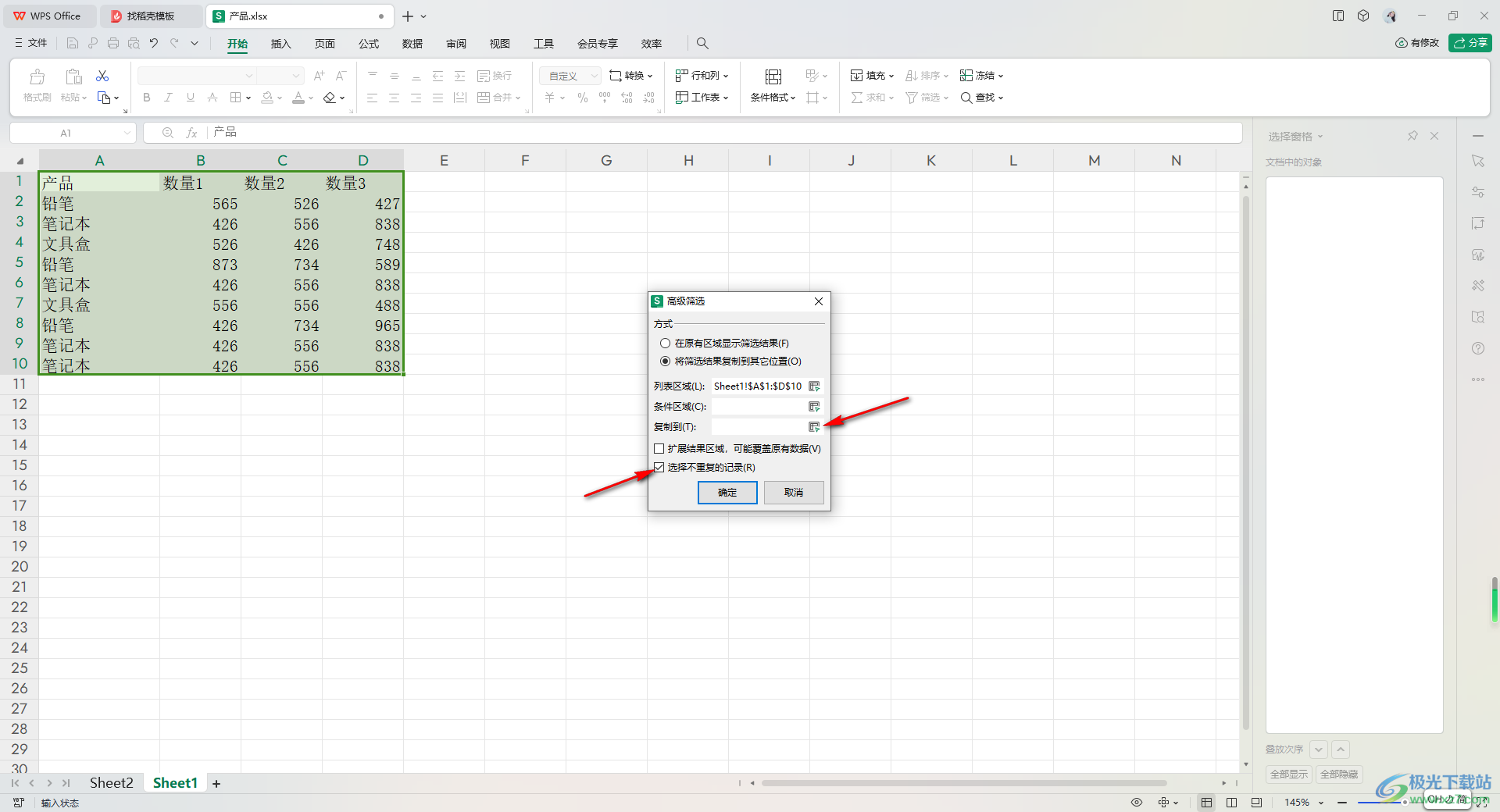Image resolution: width=1500 pixels, height=812 pixels.
Task: Close the 高级筛选 dialog
Action: [x=819, y=301]
